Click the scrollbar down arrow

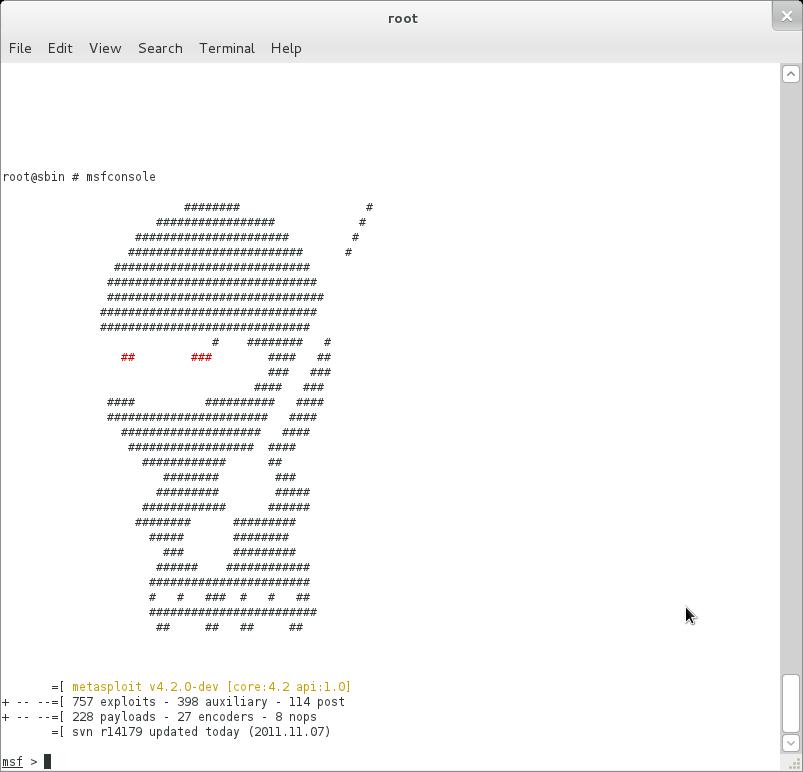click(790, 743)
